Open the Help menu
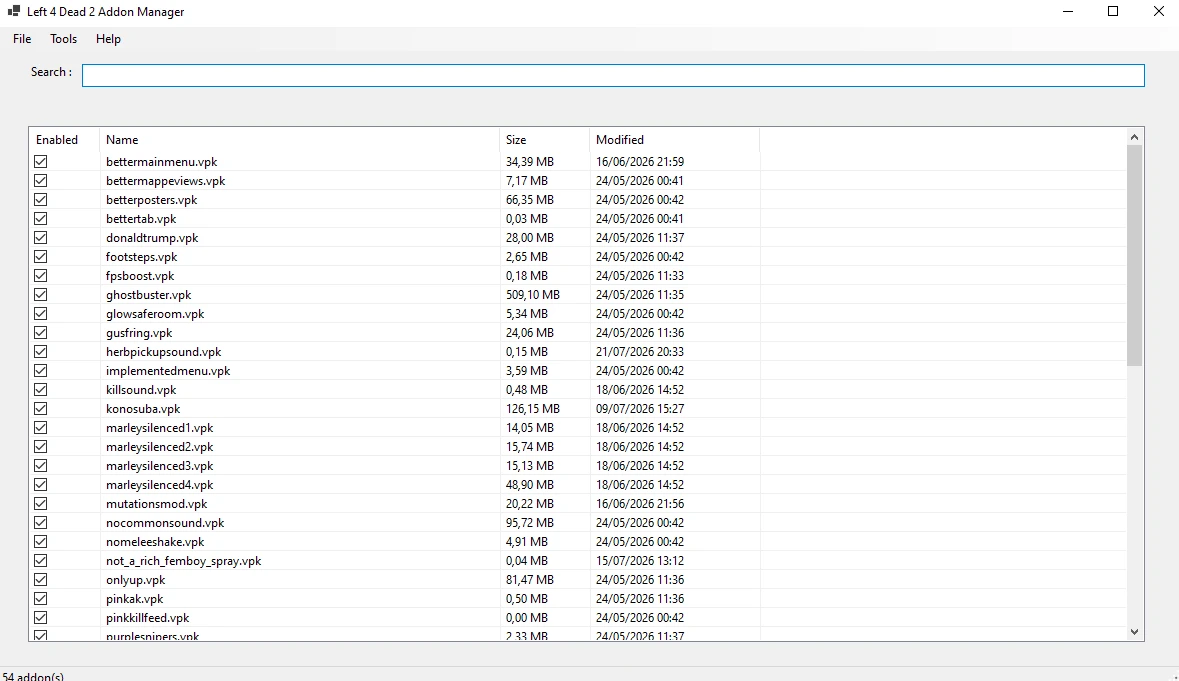Screen dimensions: 1179x681 [x=108, y=39]
